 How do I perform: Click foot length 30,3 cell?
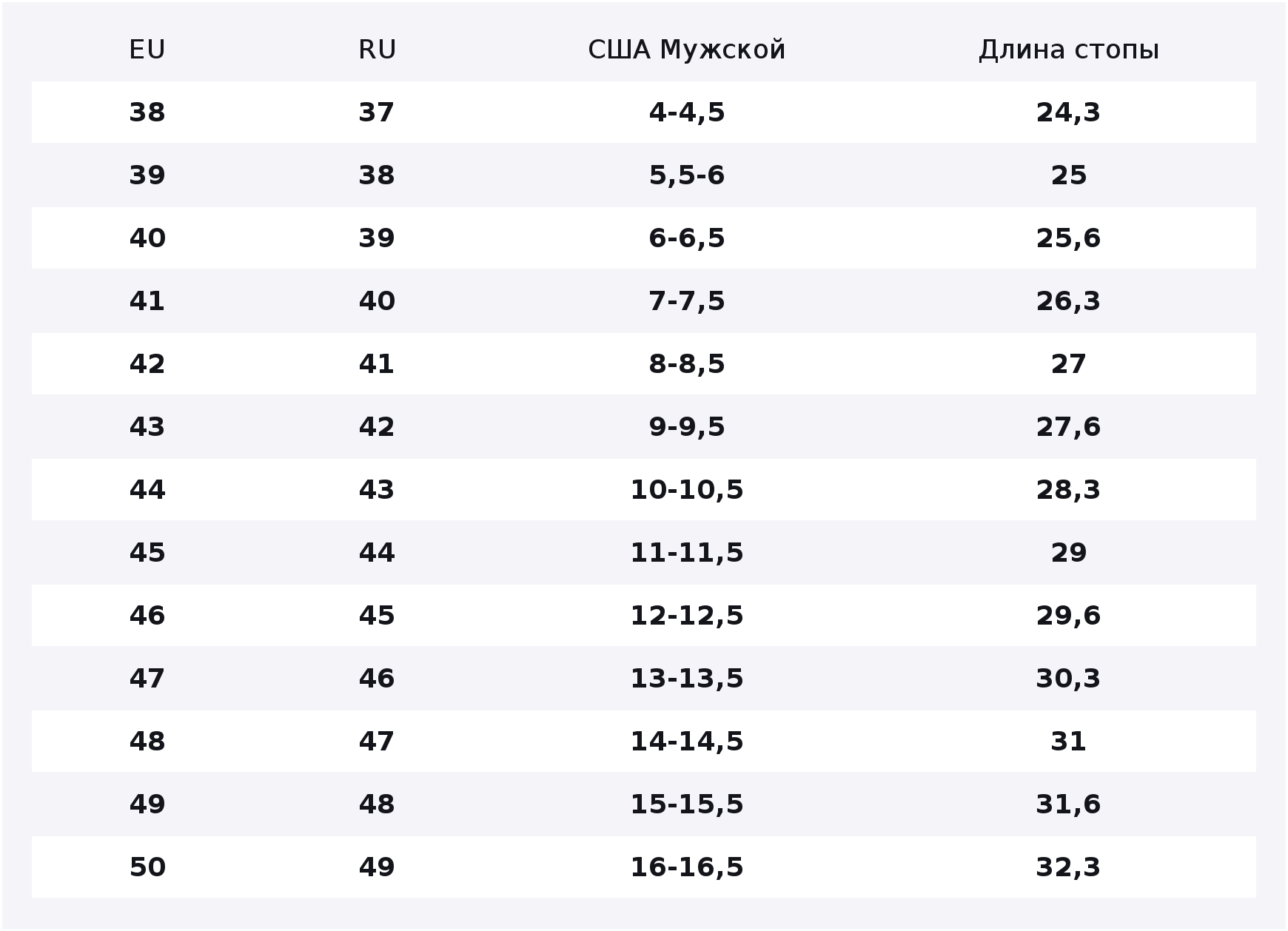1068,679
